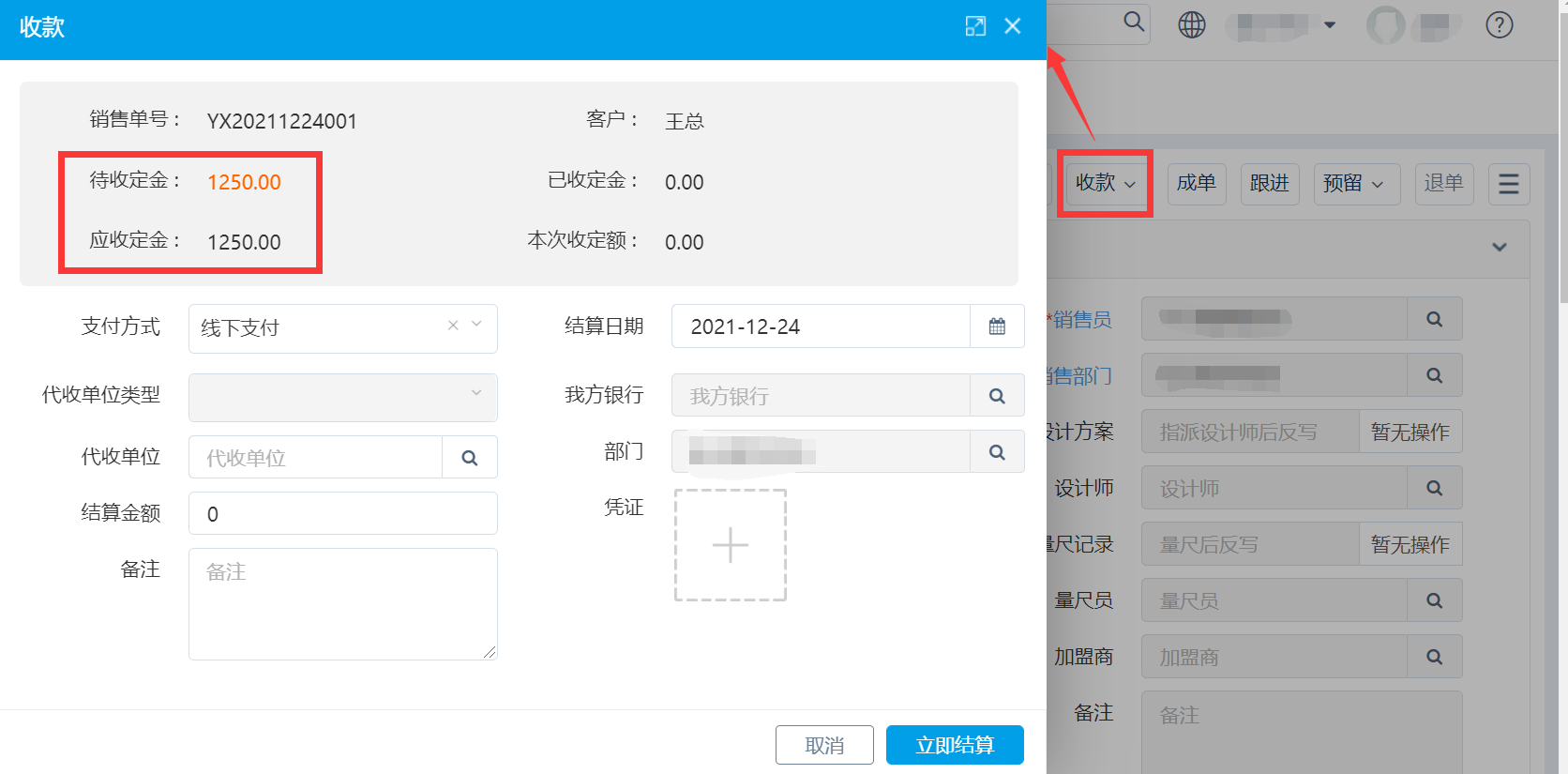Click the 量尺员 input field

coord(1274,600)
